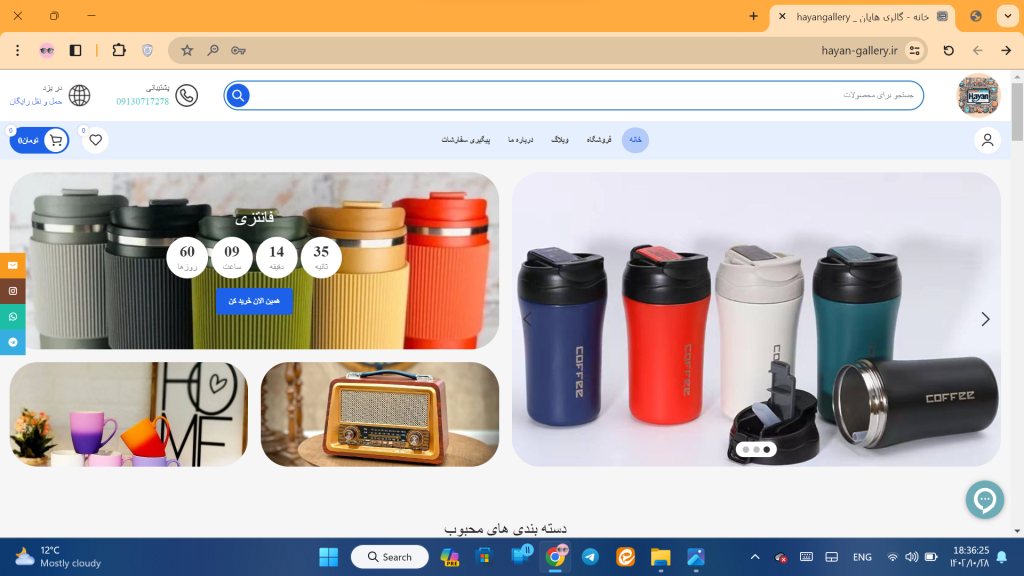Select the خانه home menu item
This screenshot has width=1024, height=576.
[635, 140]
